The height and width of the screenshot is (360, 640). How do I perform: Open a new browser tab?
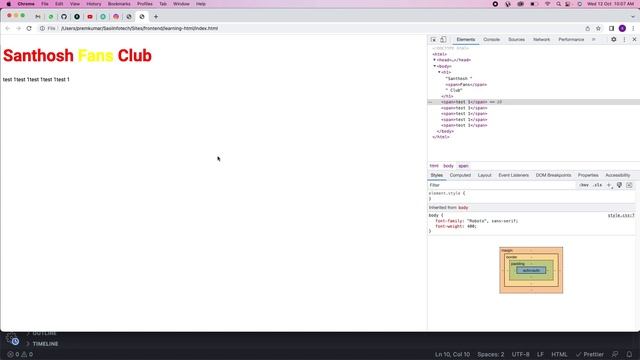[156, 17]
